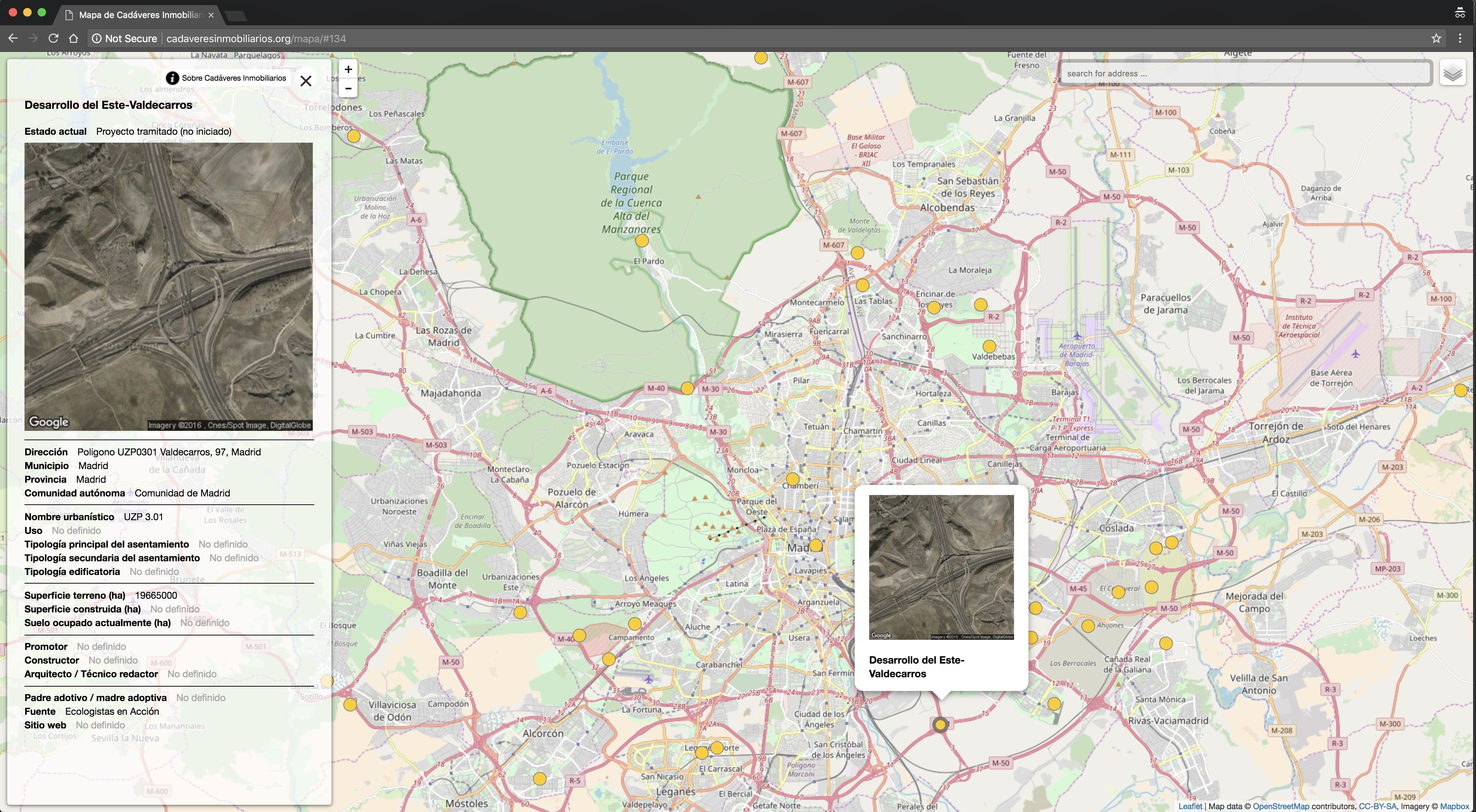
Task: Click the panel heading Desarrollo del Este-Valdecarros
Action: [108, 105]
